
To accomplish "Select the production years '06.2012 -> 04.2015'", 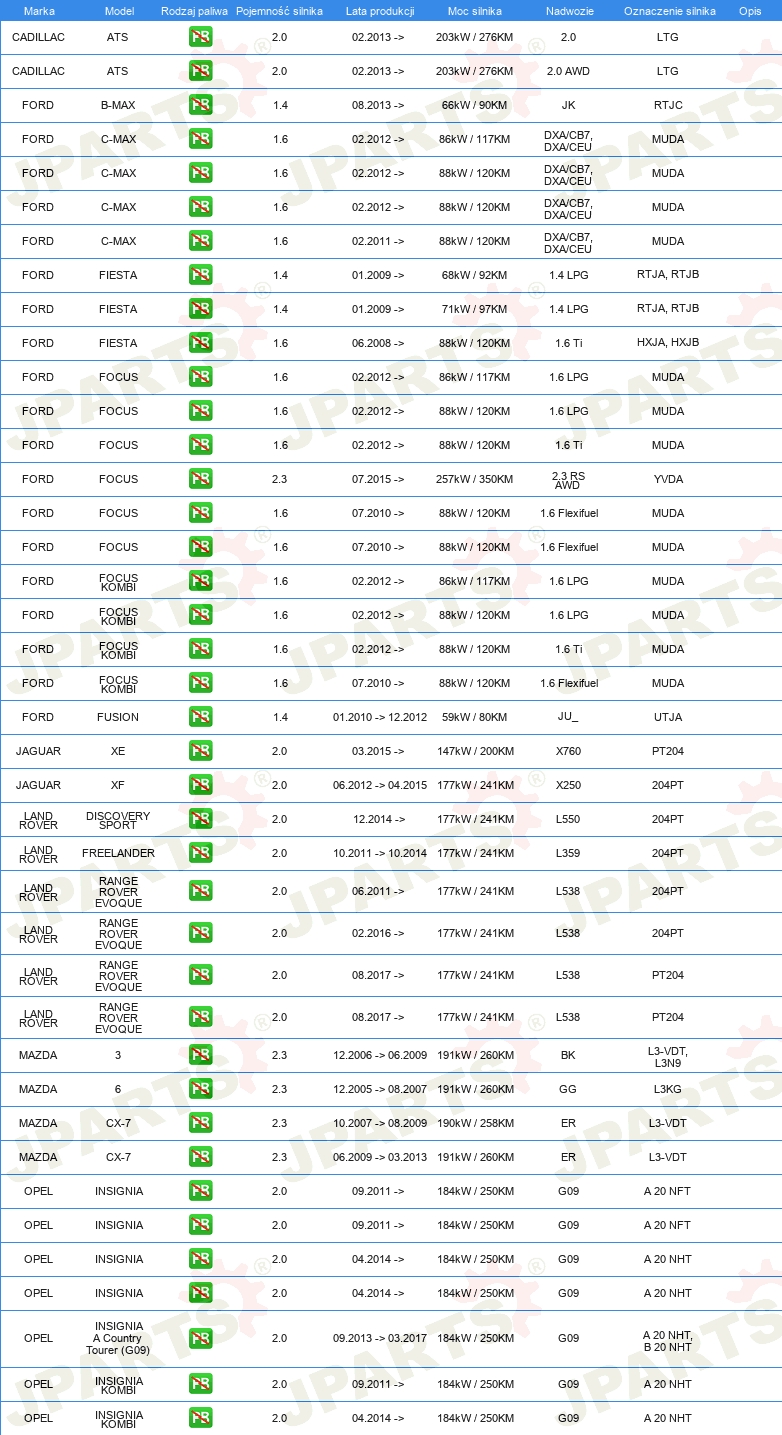I will point(380,785).
